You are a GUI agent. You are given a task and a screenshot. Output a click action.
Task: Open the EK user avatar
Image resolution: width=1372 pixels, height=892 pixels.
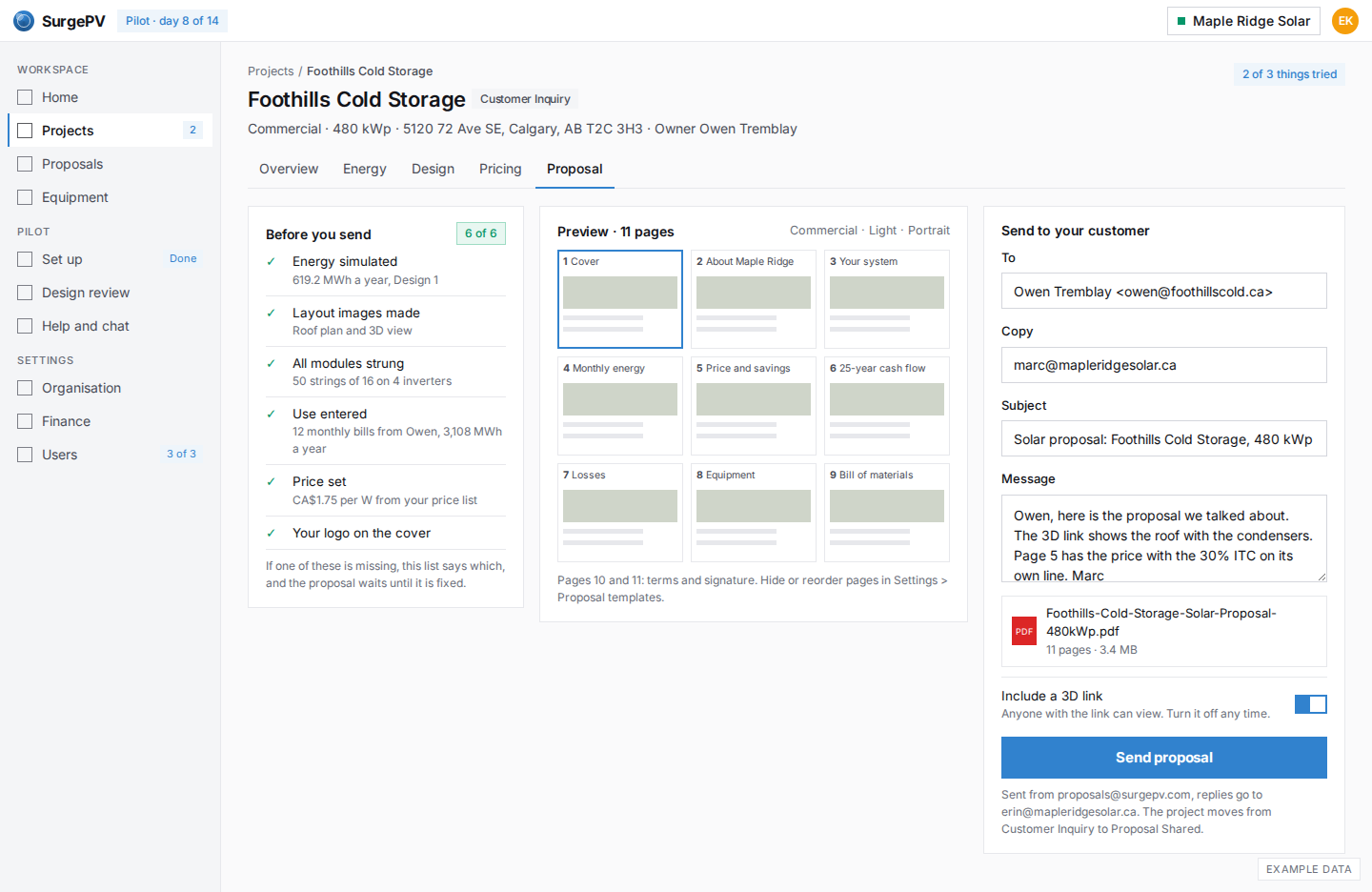1345,21
